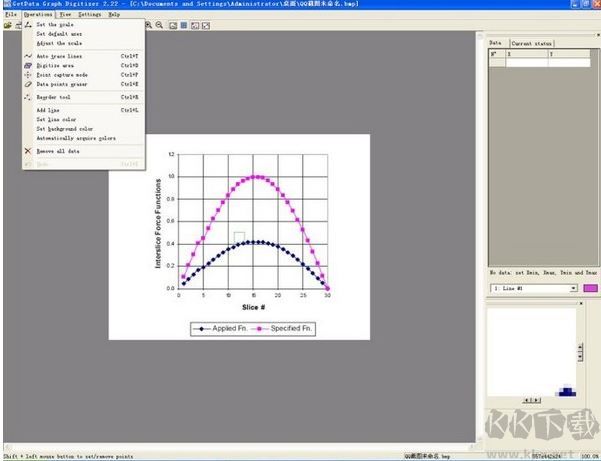The image size is (601, 461).
Task: Click Remove all data with red X
Action: coord(60,151)
